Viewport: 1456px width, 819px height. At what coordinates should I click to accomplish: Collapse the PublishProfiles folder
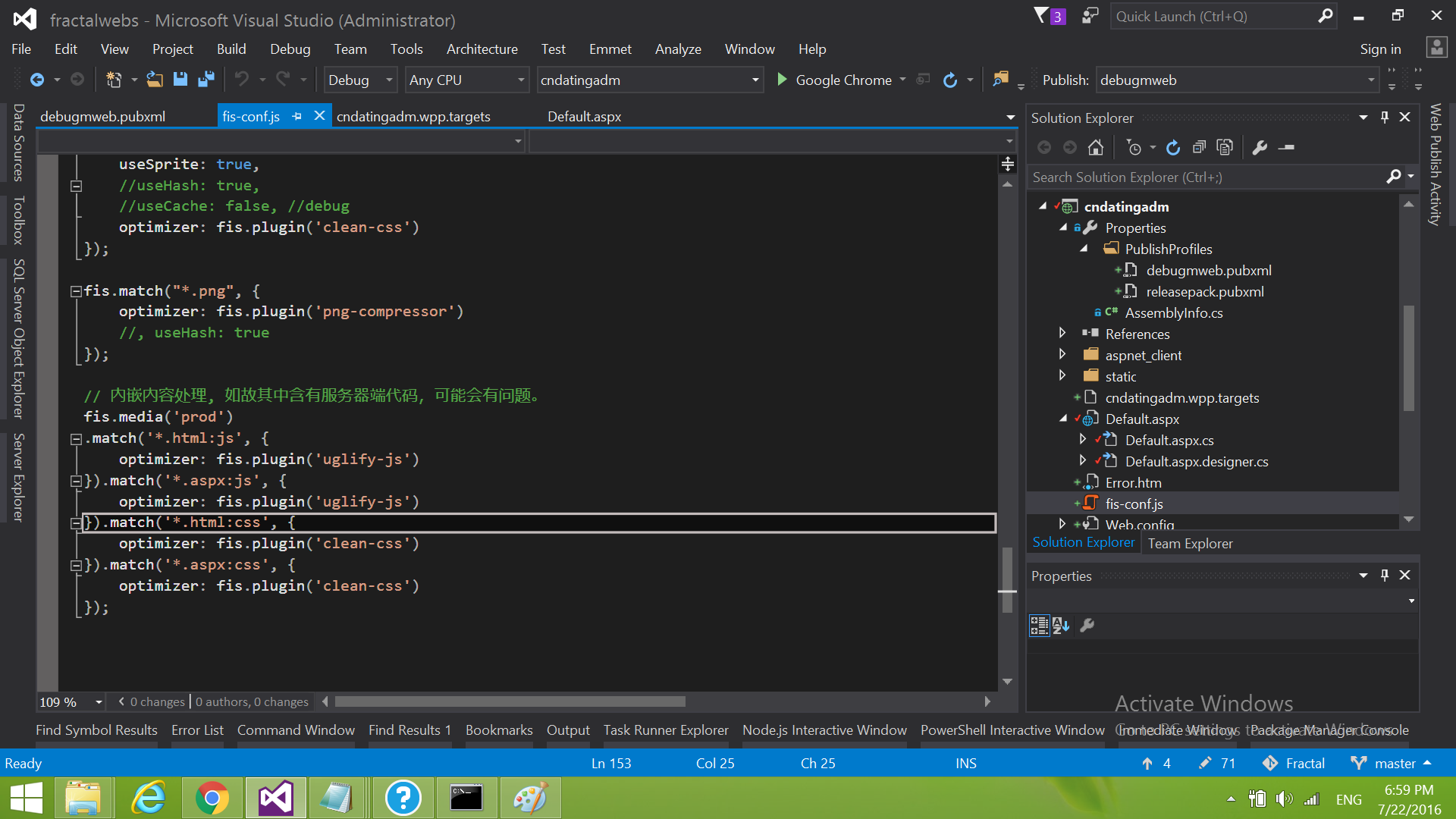tap(1084, 249)
